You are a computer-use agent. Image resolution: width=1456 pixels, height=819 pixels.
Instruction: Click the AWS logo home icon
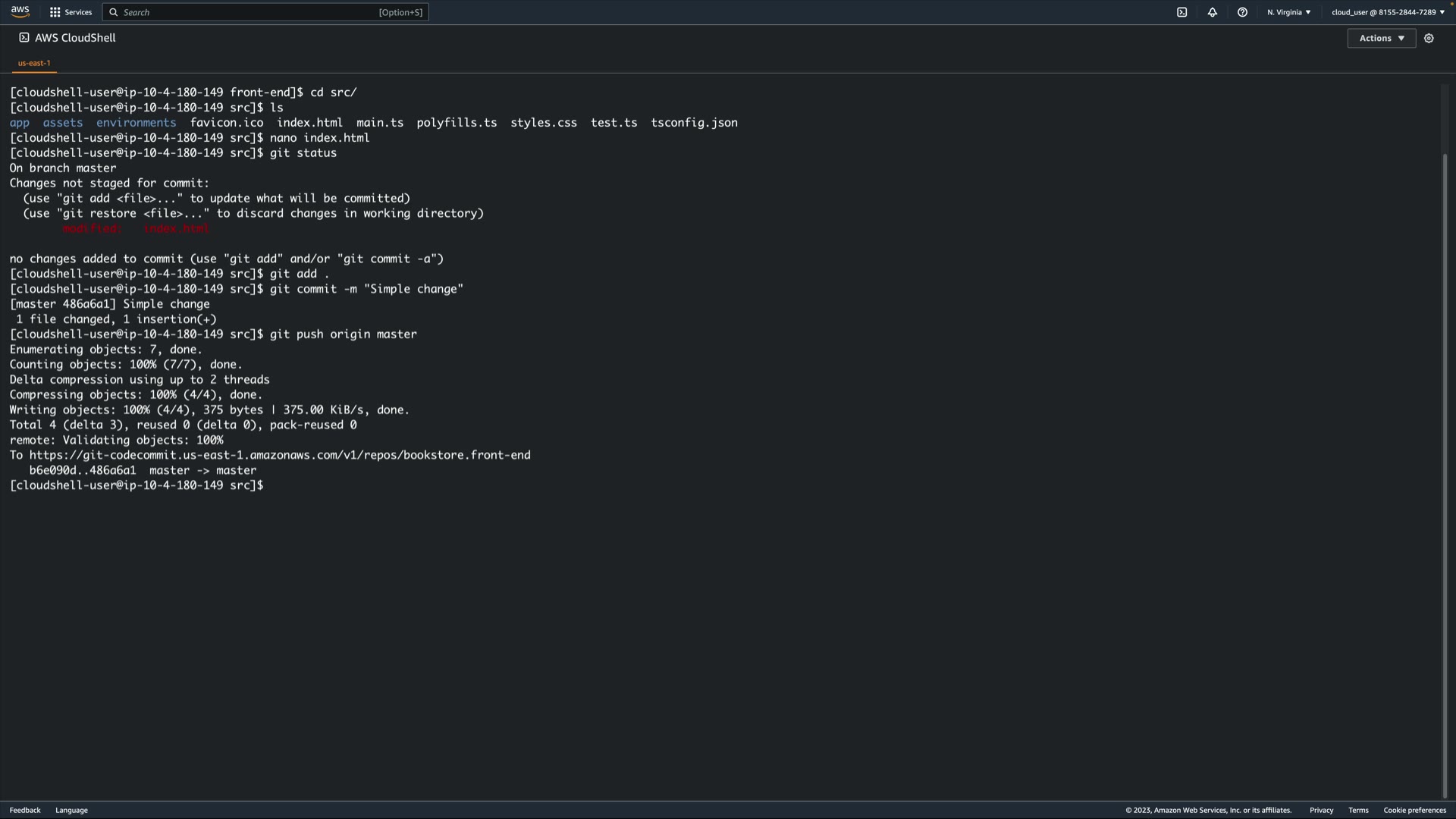(x=20, y=11)
